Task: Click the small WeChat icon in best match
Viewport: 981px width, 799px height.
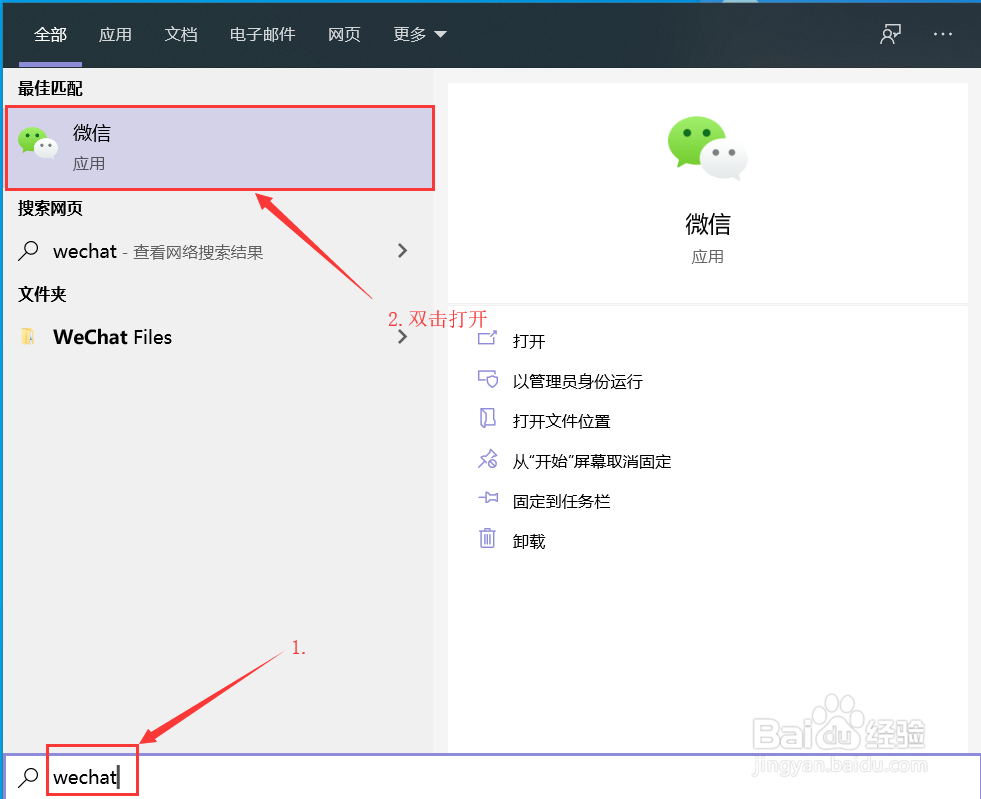Action: (x=38, y=143)
